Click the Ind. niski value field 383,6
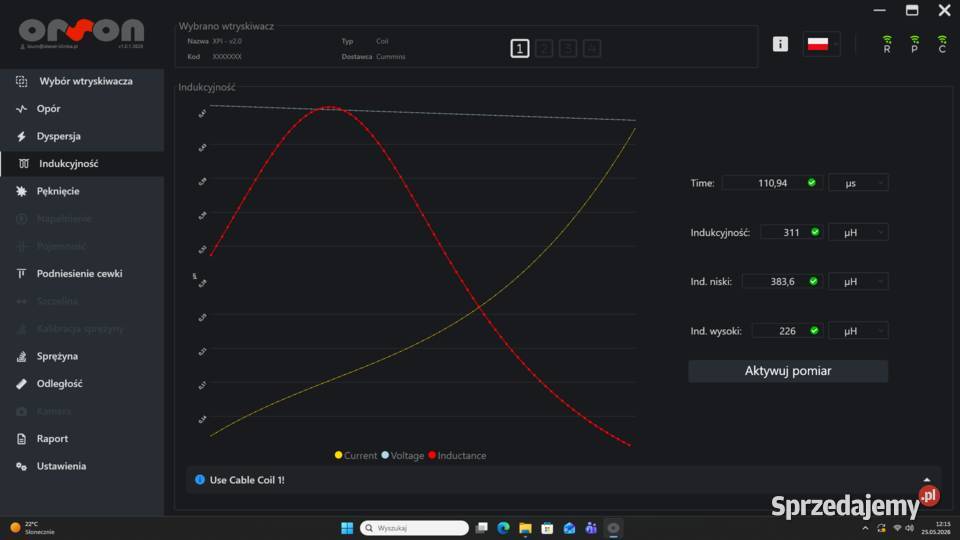The height and width of the screenshot is (540, 960). (782, 282)
